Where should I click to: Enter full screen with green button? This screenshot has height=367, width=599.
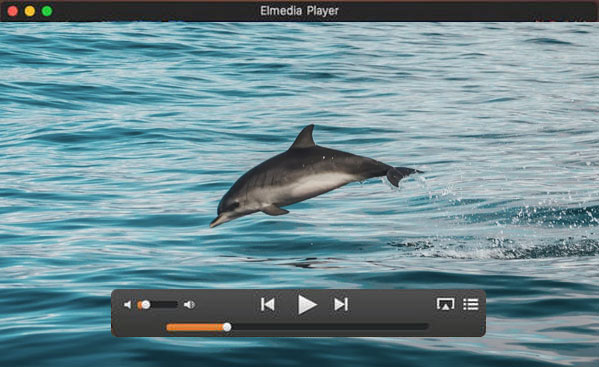coord(47,11)
